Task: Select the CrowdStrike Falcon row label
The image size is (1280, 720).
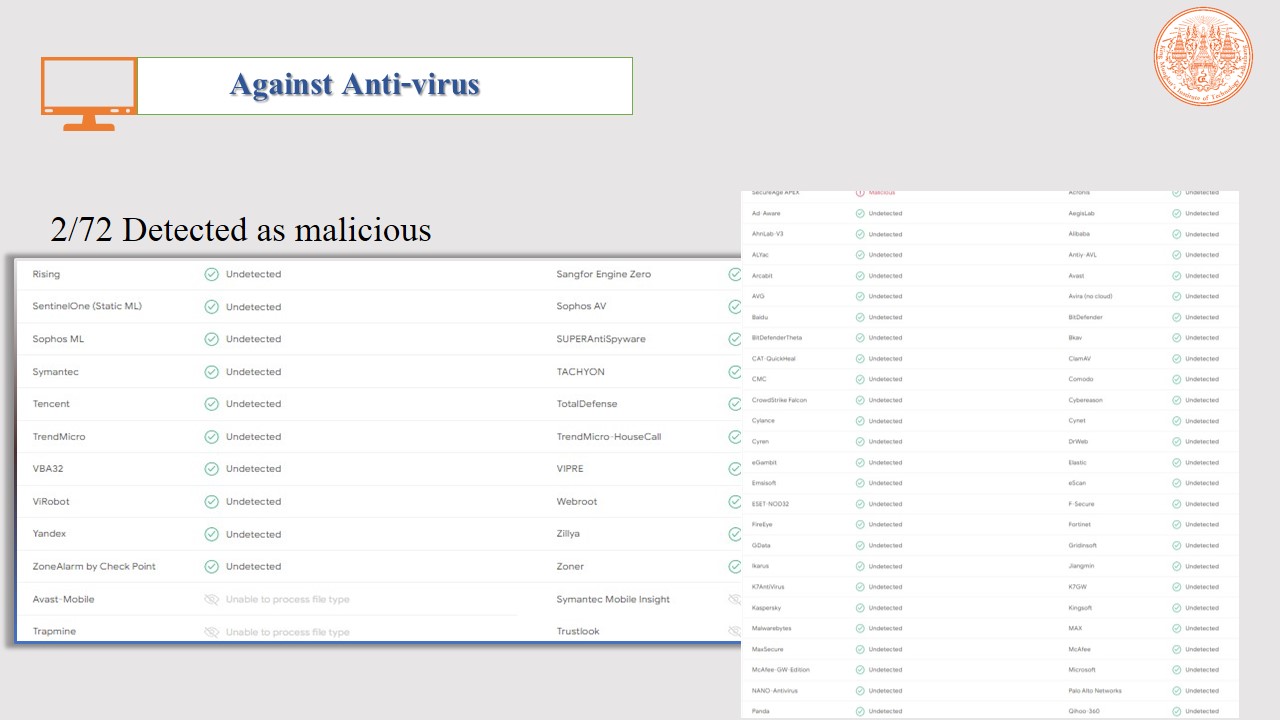Action: [779, 400]
